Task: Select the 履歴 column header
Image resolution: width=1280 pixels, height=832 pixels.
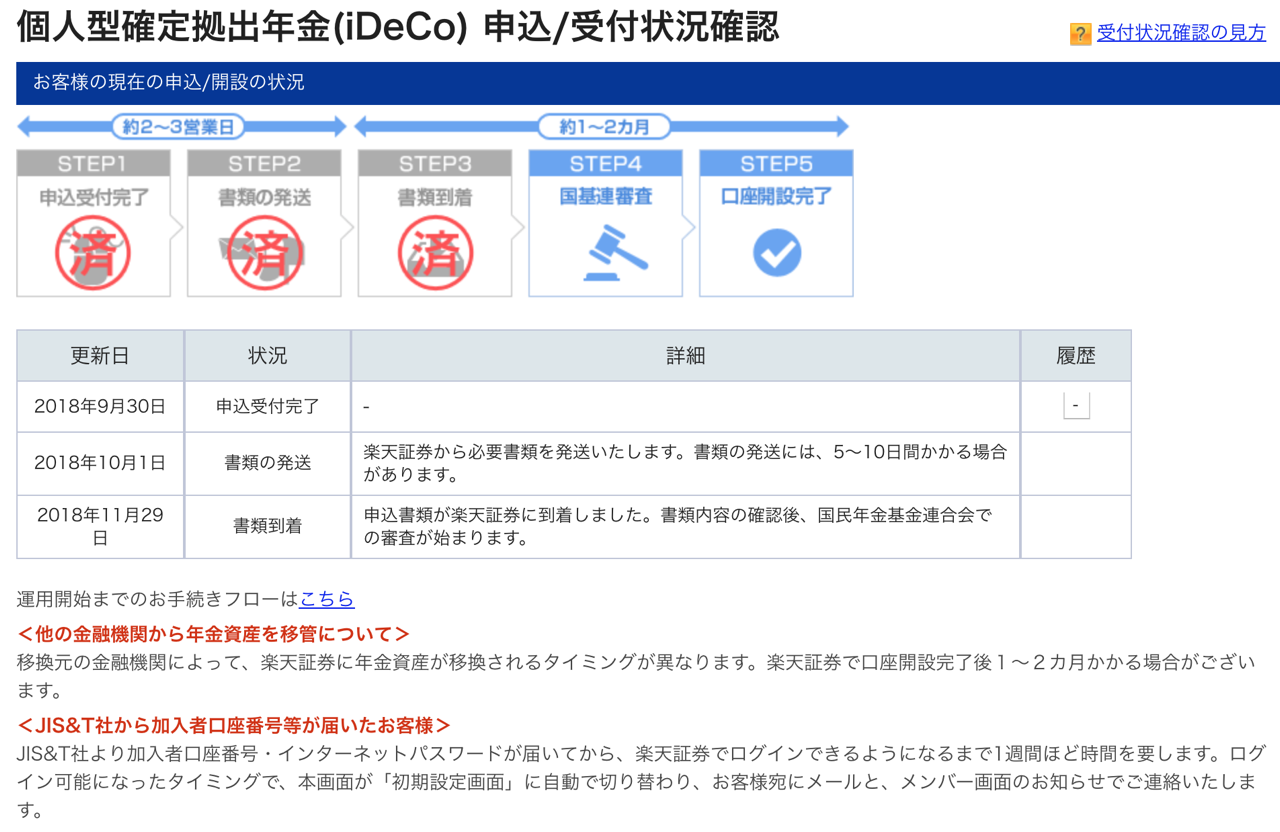Action: click(1076, 356)
